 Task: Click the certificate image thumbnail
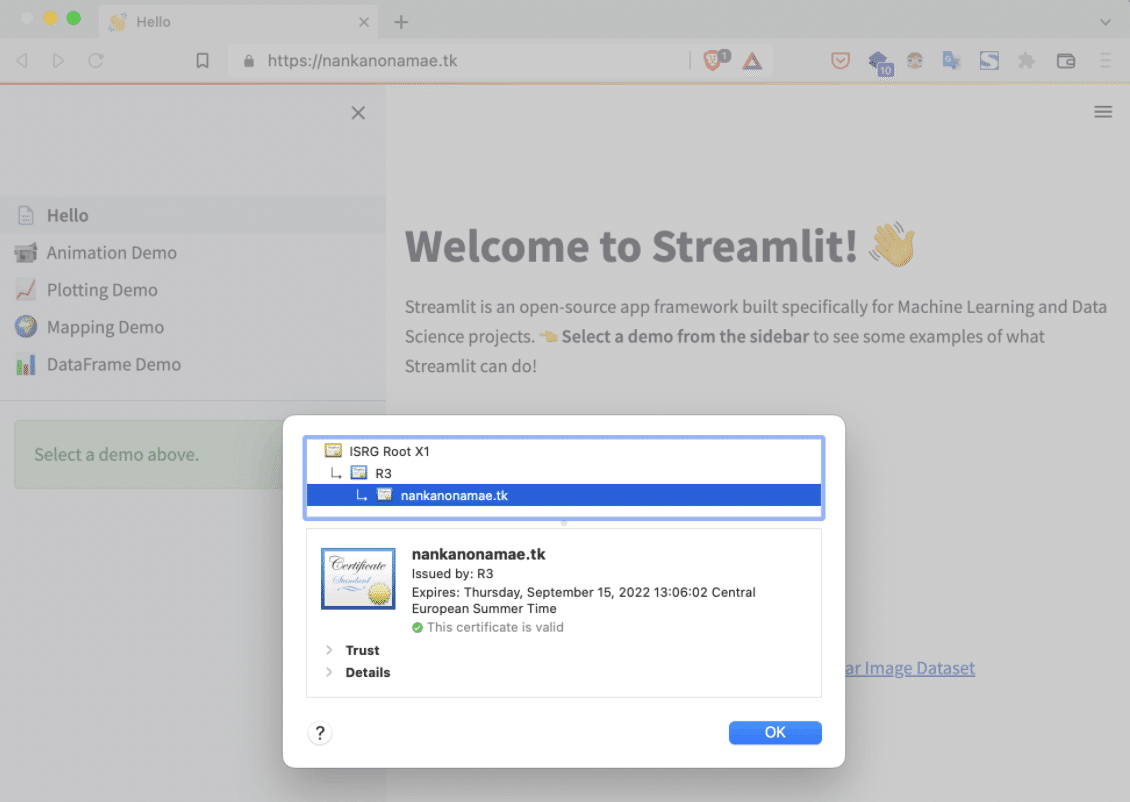point(358,579)
